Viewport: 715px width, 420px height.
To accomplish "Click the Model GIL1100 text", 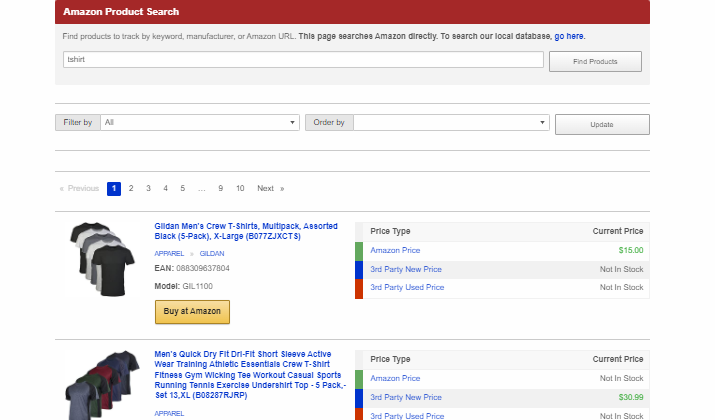I will (183, 286).
